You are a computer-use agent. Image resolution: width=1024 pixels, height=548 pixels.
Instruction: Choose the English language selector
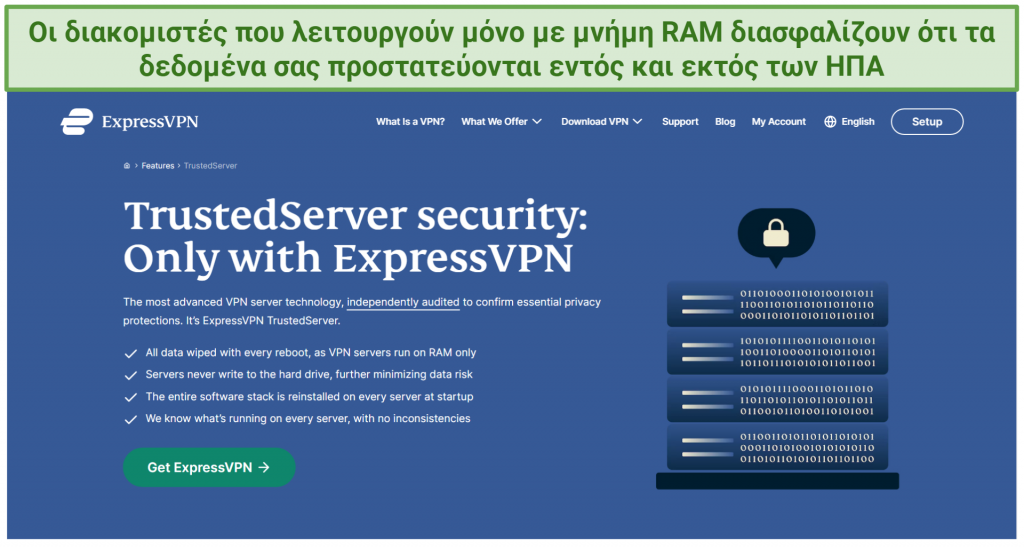[x=849, y=121]
